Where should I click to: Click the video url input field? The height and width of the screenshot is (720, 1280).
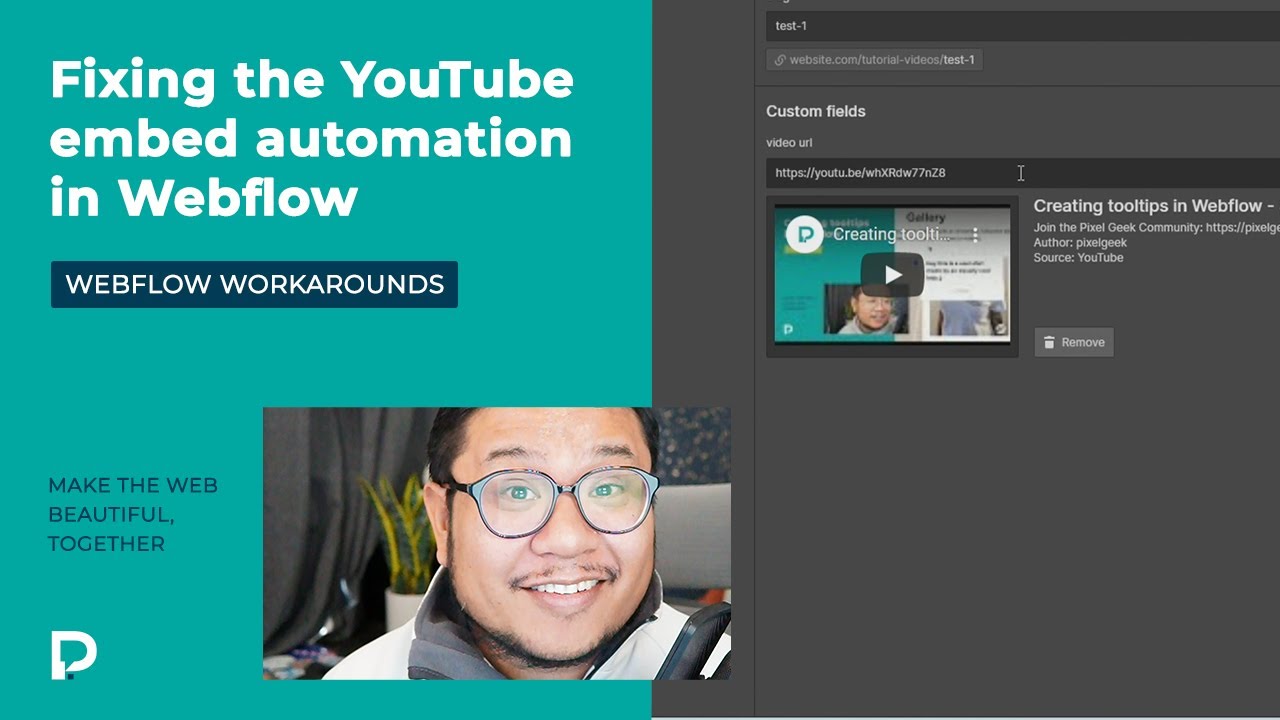1023,173
